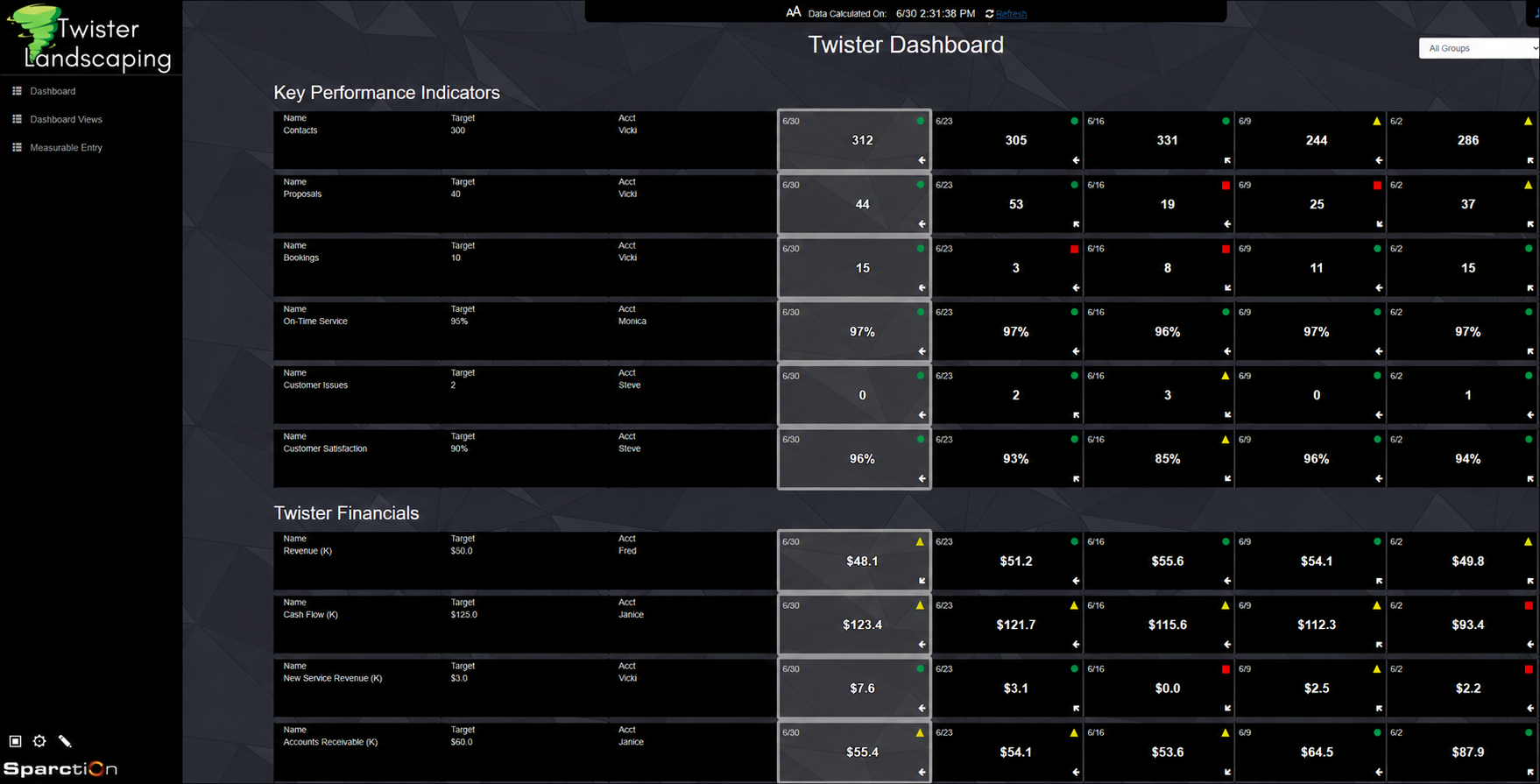Click the Customer Satisfaction row name
1540x784 pixels.
click(x=325, y=449)
